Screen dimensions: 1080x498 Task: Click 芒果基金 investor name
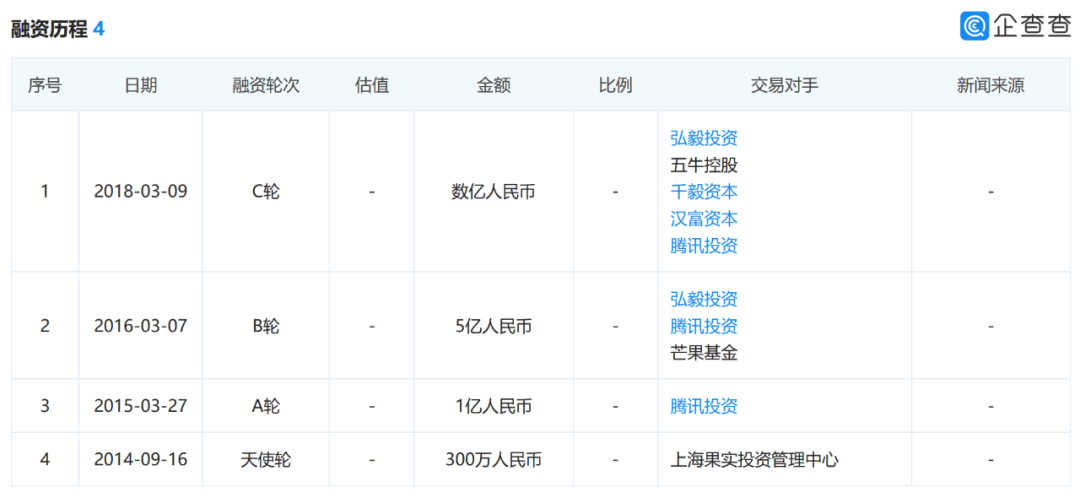pos(703,353)
